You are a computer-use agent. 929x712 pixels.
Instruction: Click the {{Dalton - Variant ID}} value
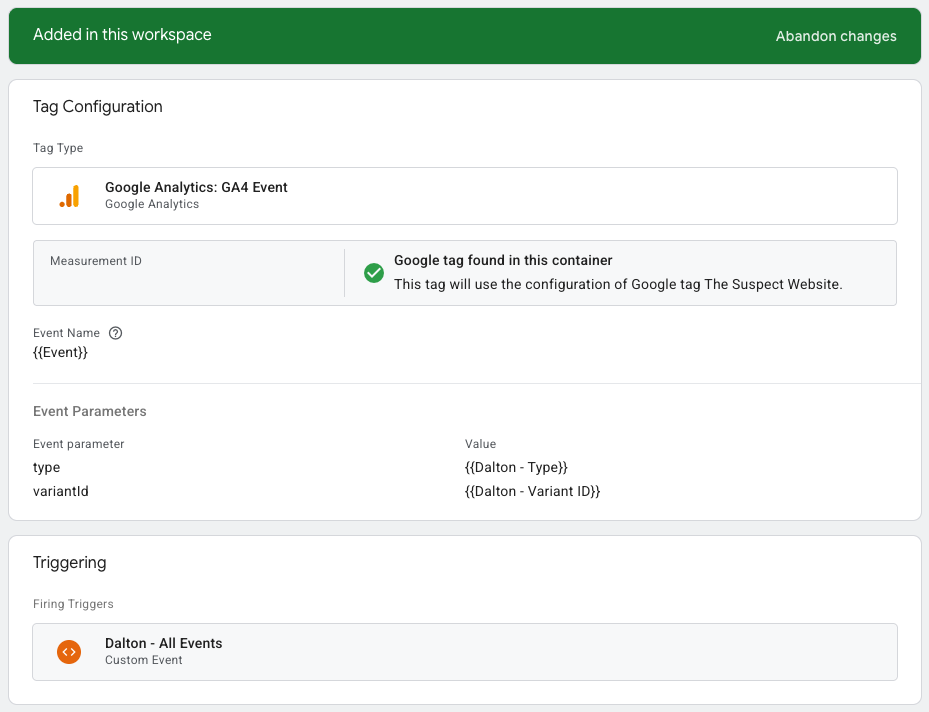pyautogui.click(x=532, y=491)
